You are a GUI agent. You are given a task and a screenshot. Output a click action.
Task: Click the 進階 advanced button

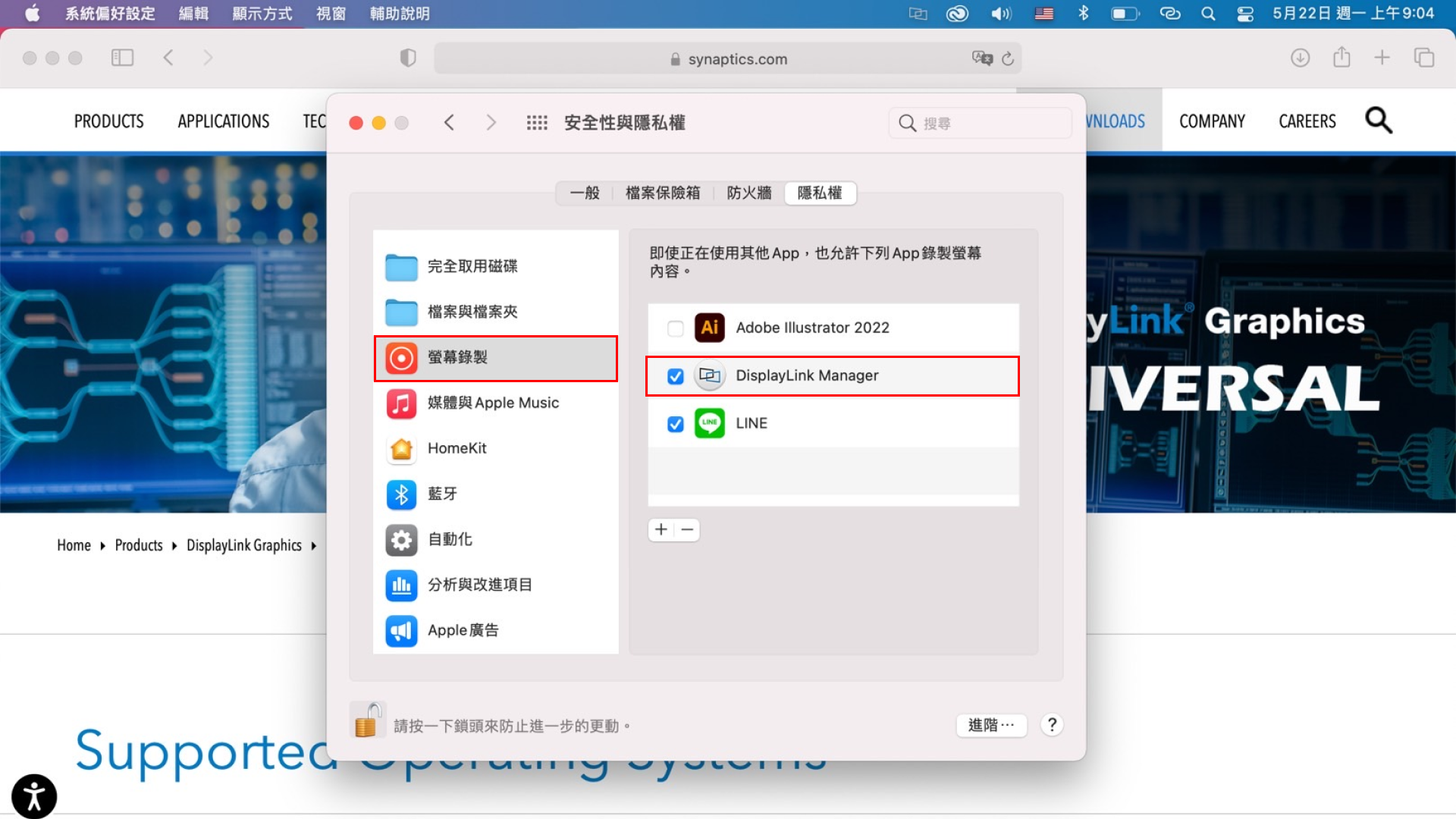(991, 725)
